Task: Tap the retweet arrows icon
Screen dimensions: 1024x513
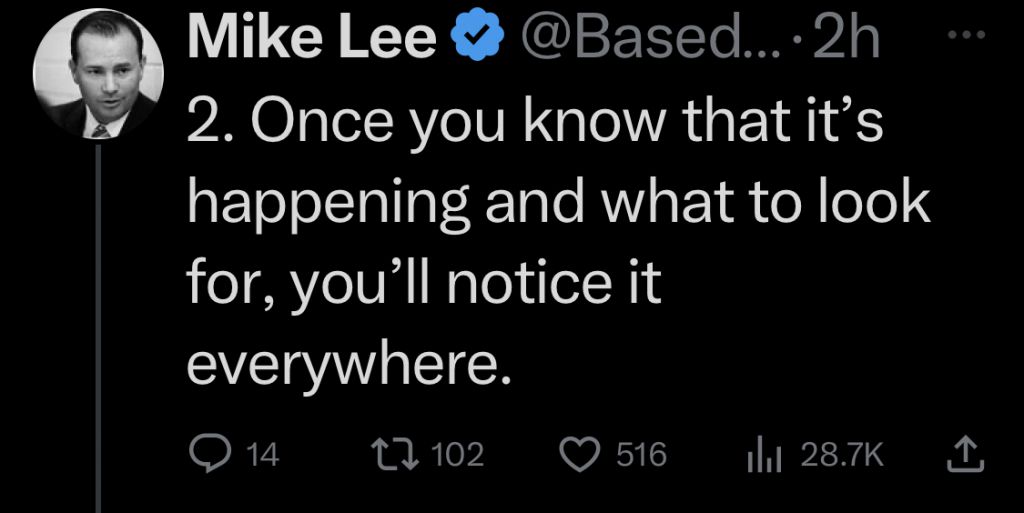Action: (392, 454)
